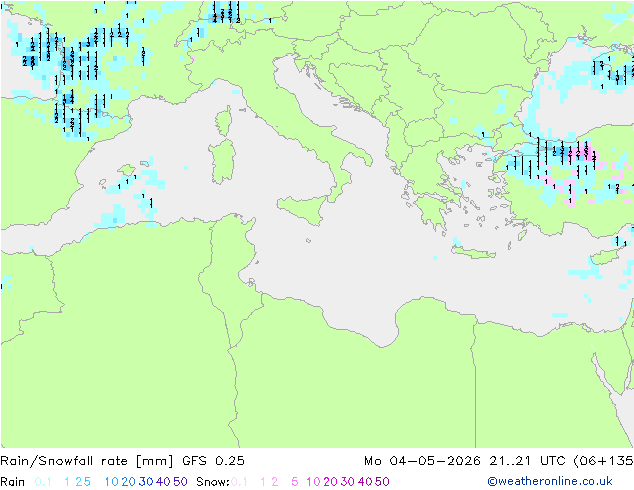Click the '21..21 UTC' time label
Image resolution: width=634 pixels, height=490 pixels.
click(x=528, y=461)
